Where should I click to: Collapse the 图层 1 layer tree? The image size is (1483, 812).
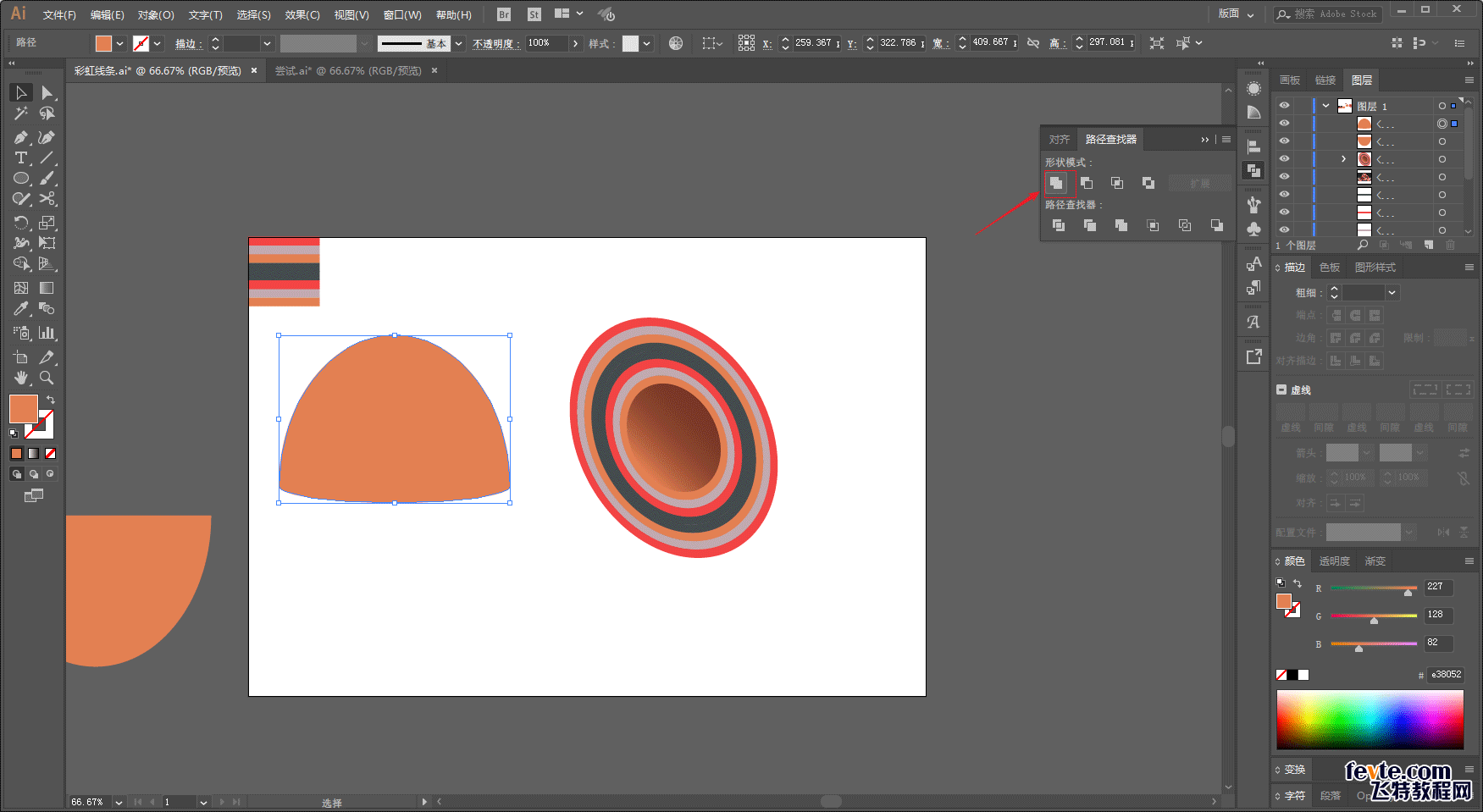[1325, 106]
